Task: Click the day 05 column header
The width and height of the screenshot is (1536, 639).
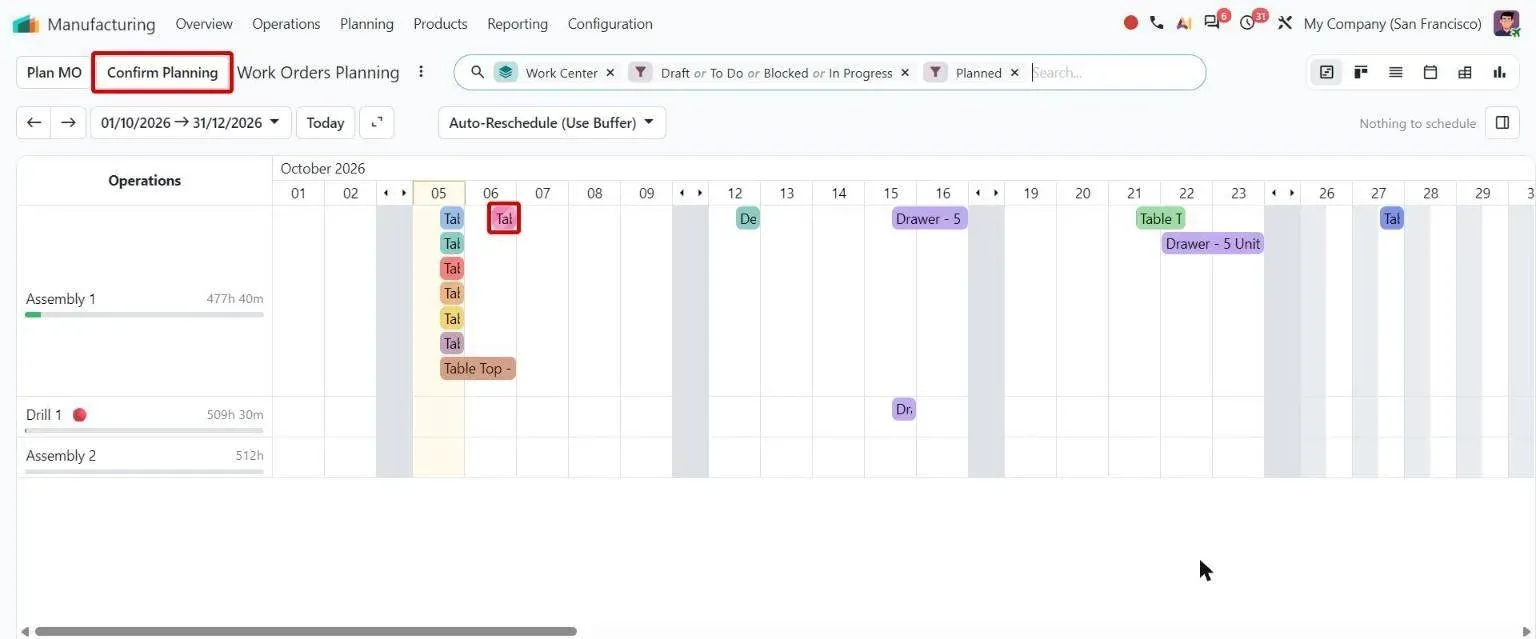Action: click(x=439, y=193)
